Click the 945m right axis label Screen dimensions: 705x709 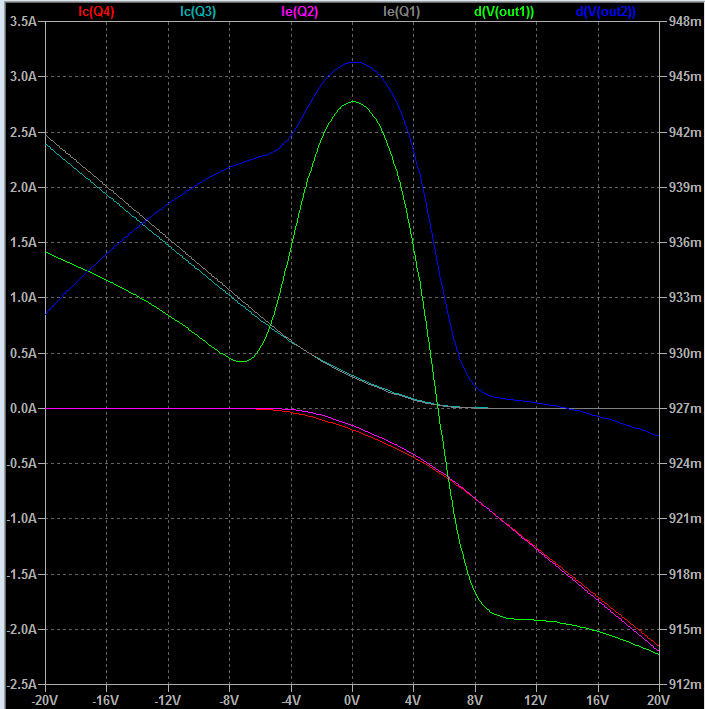point(685,76)
